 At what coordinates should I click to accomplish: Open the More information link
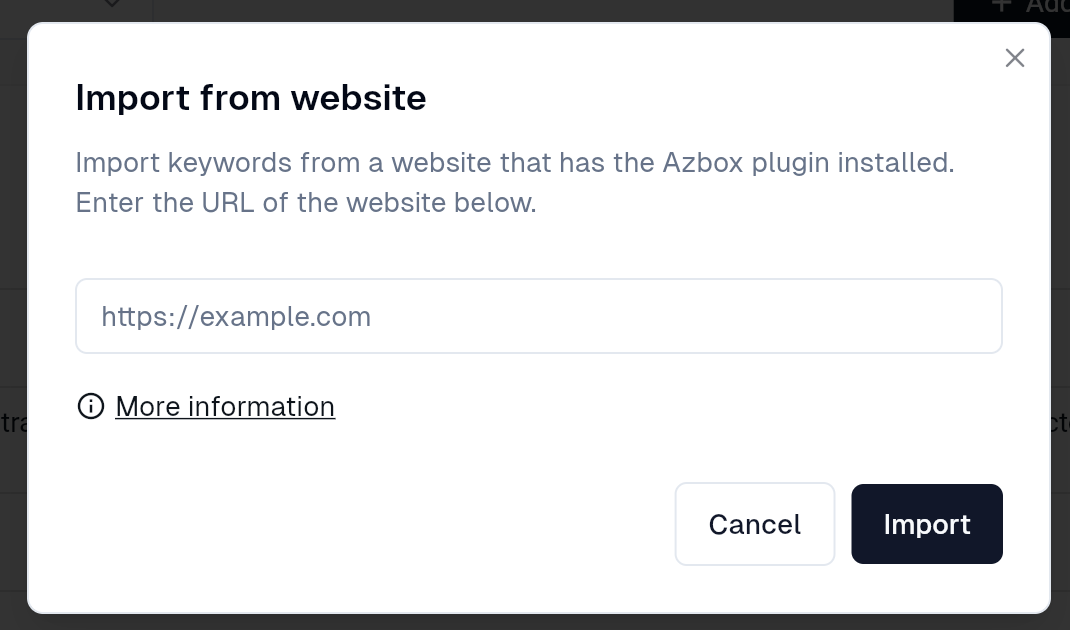(x=225, y=406)
